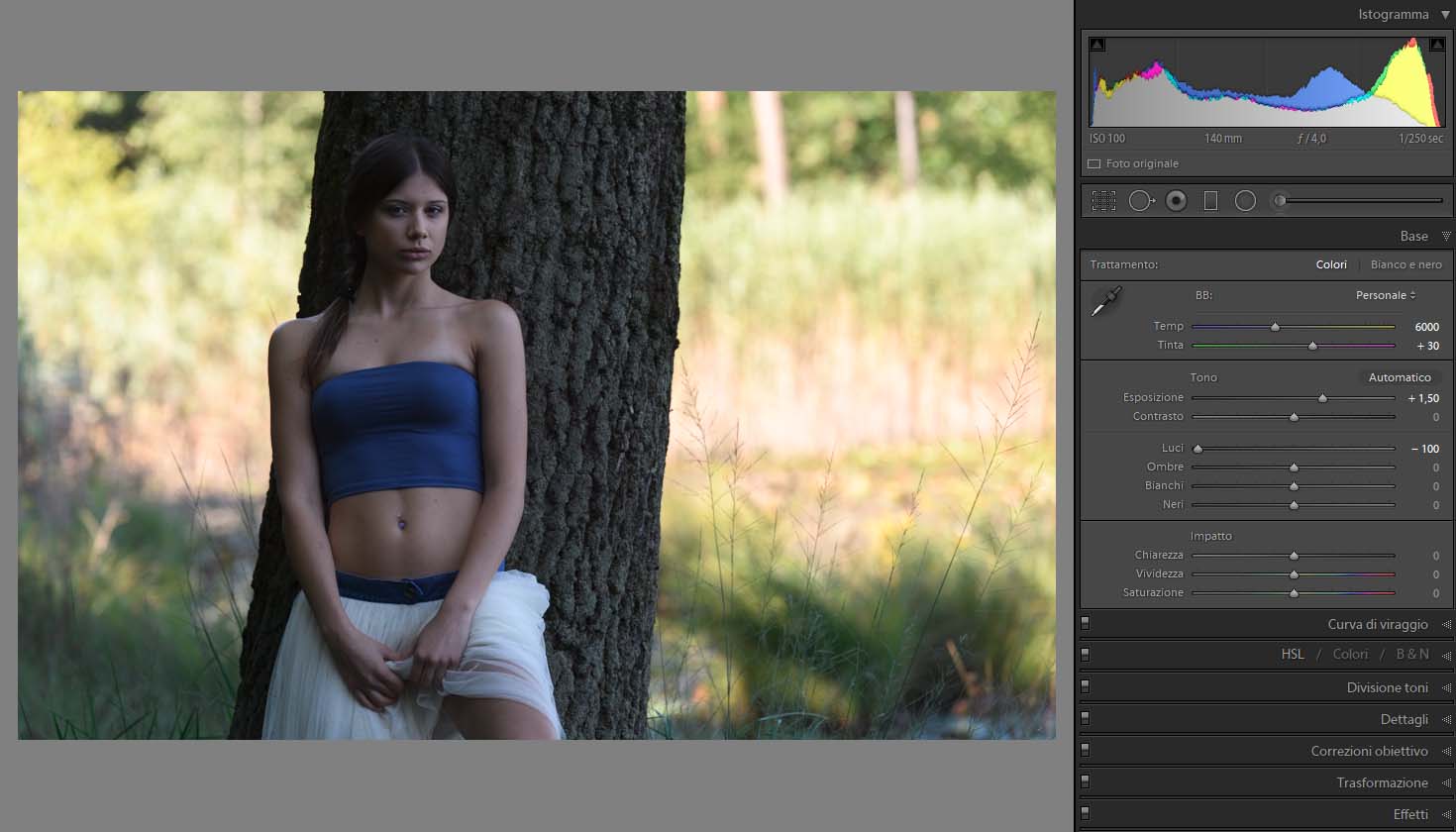The image size is (1456, 832).
Task: Switch treatment to Bianco e nero
Action: tap(1405, 264)
